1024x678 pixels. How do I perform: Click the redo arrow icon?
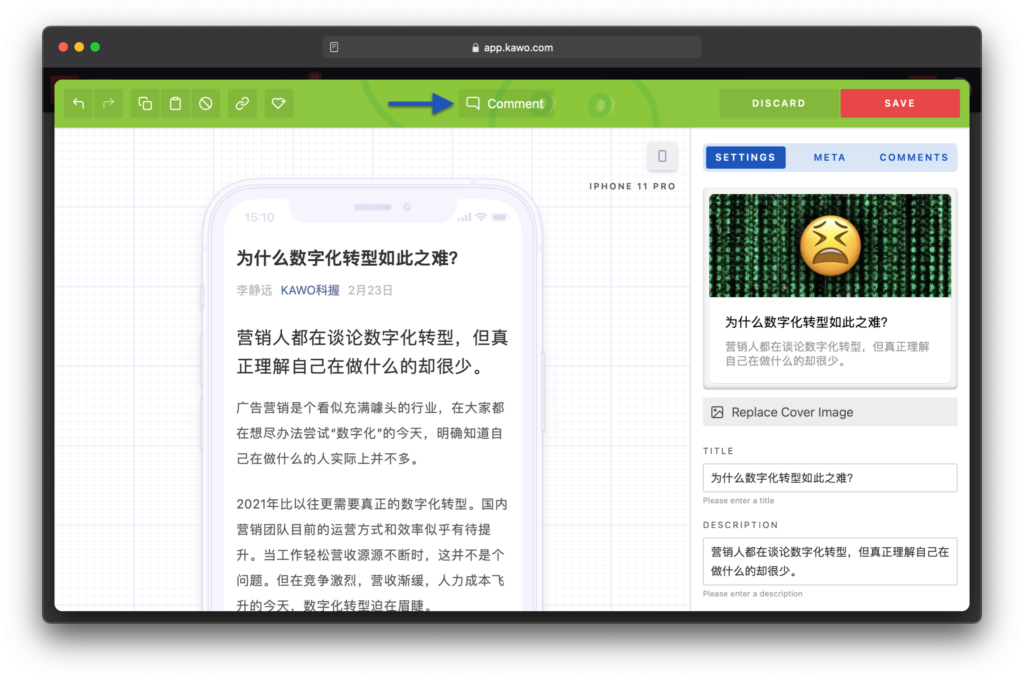(x=108, y=104)
